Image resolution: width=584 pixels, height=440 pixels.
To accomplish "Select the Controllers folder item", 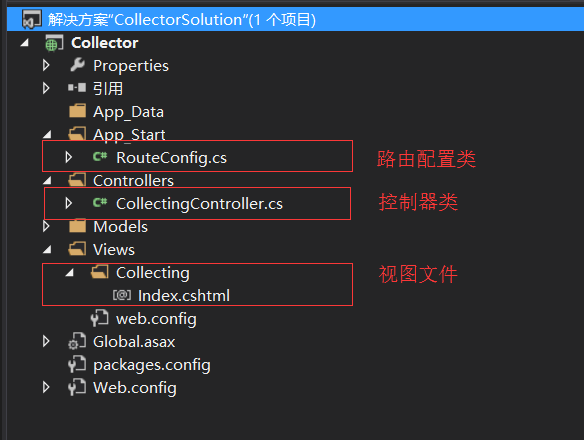I will coord(133,181).
